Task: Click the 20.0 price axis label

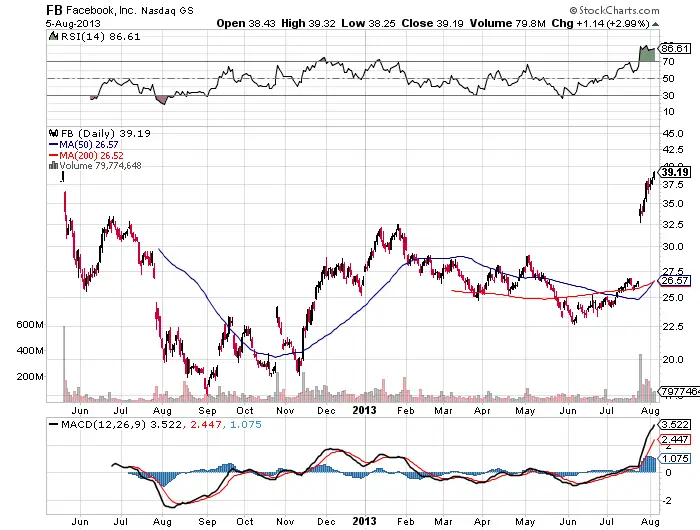Action: tap(672, 359)
